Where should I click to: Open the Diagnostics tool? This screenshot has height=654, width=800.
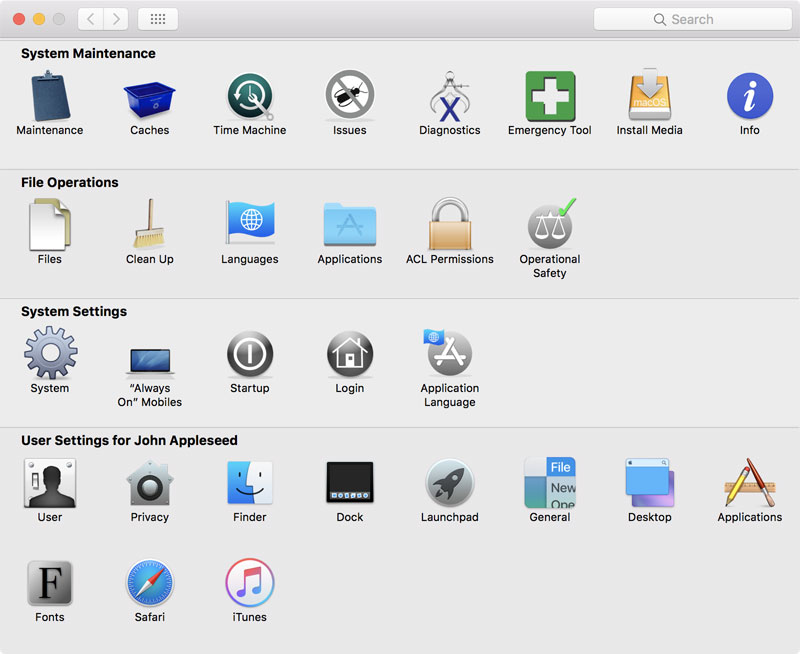[x=450, y=95]
